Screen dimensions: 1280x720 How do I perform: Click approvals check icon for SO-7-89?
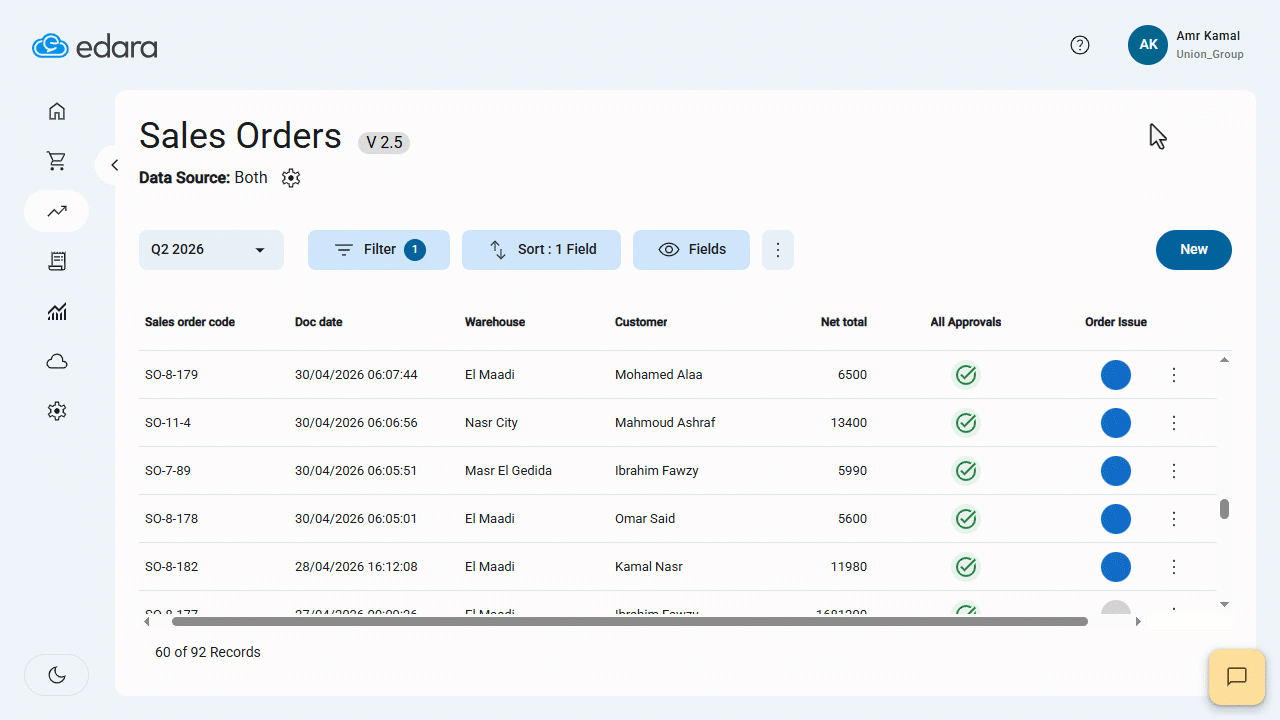pyautogui.click(x=966, y=471)
